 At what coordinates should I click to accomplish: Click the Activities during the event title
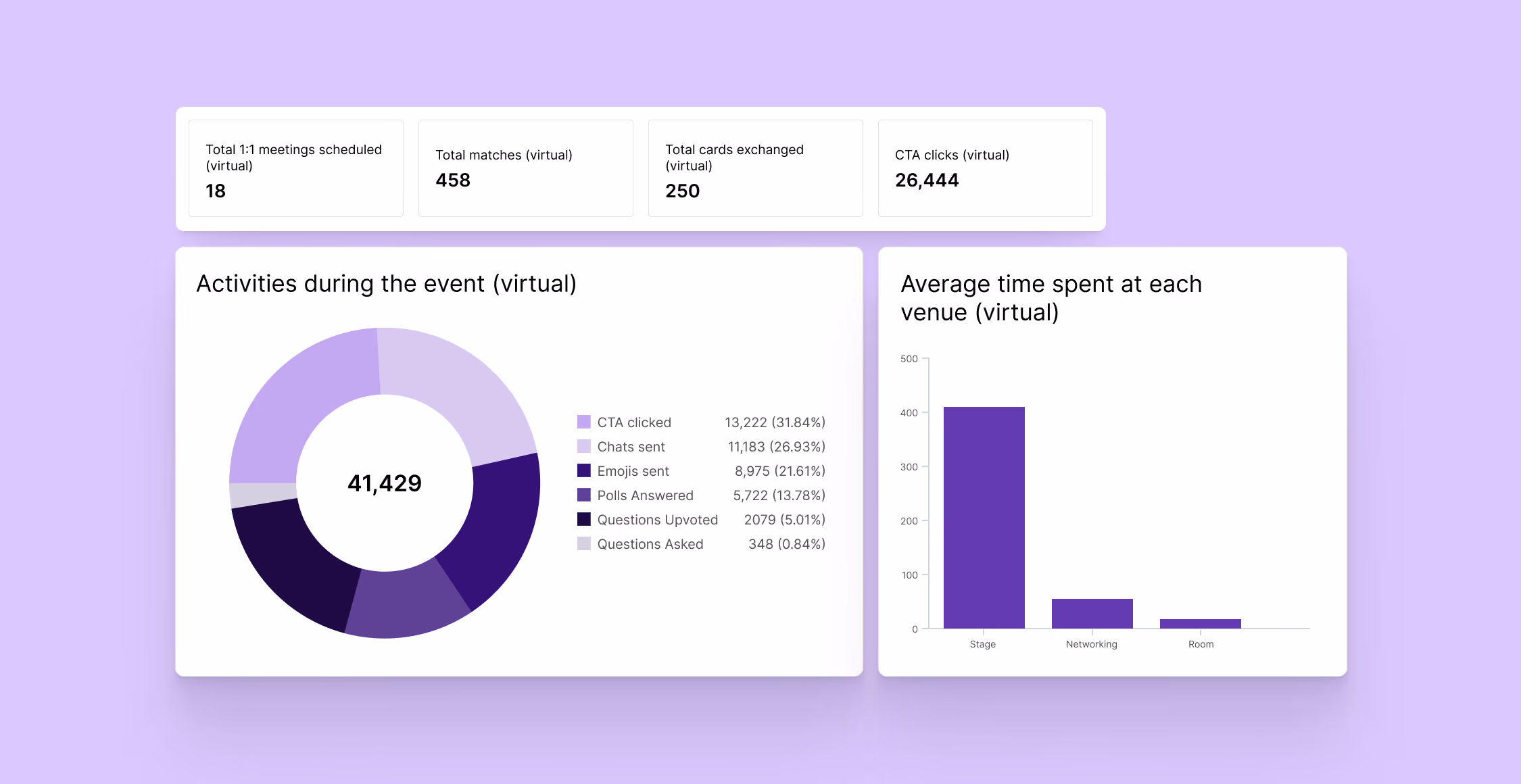coord(387,284)
